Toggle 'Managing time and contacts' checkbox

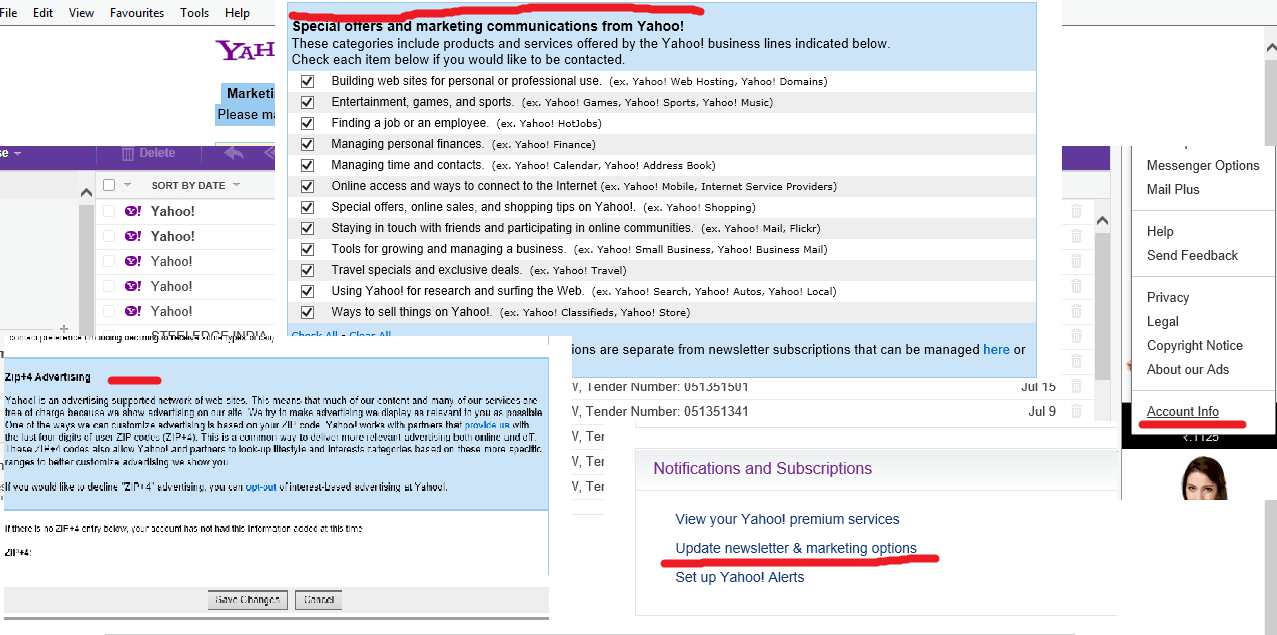click(x=307, y=165)
